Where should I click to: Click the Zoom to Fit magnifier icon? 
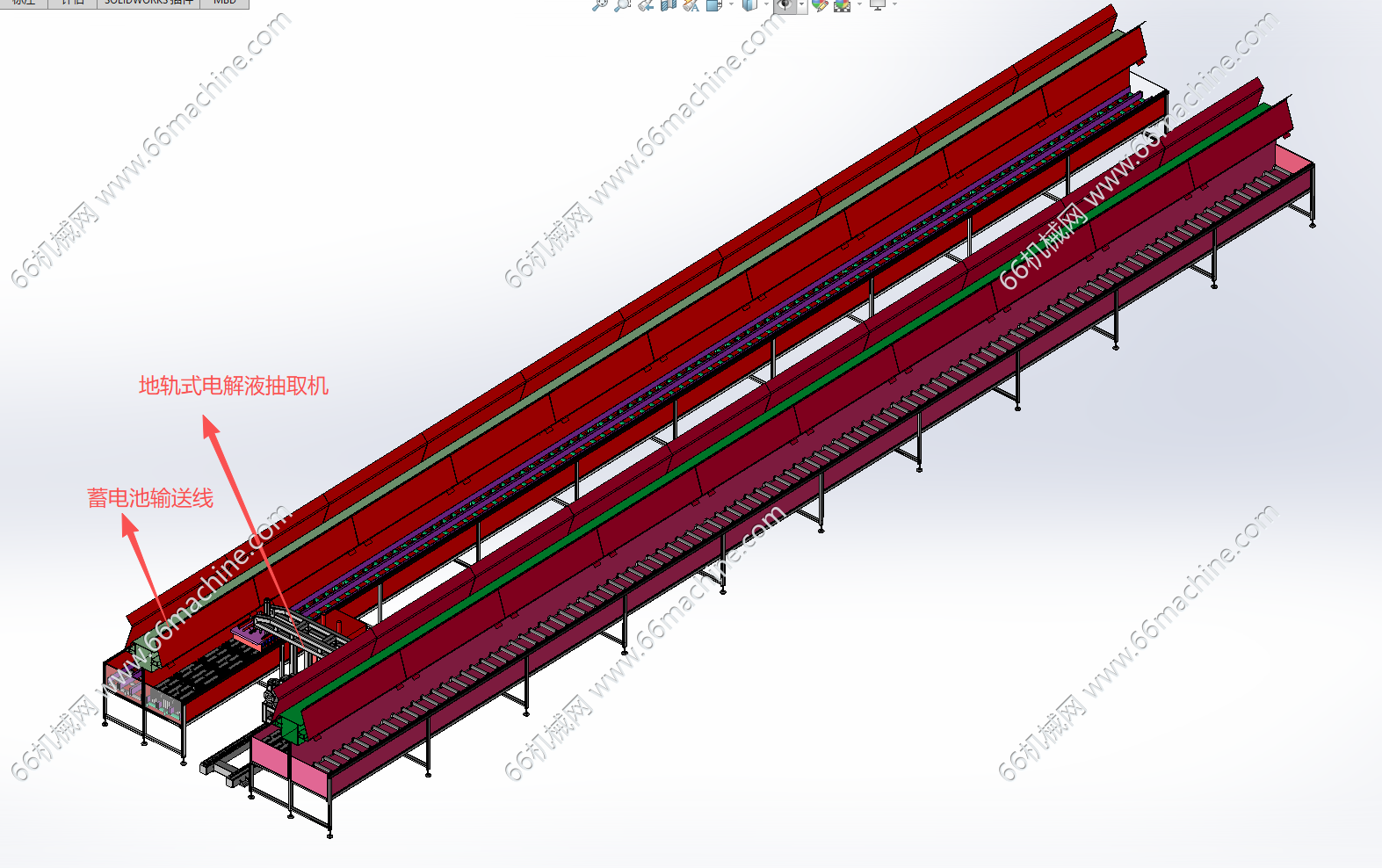(x=600, y=4)
